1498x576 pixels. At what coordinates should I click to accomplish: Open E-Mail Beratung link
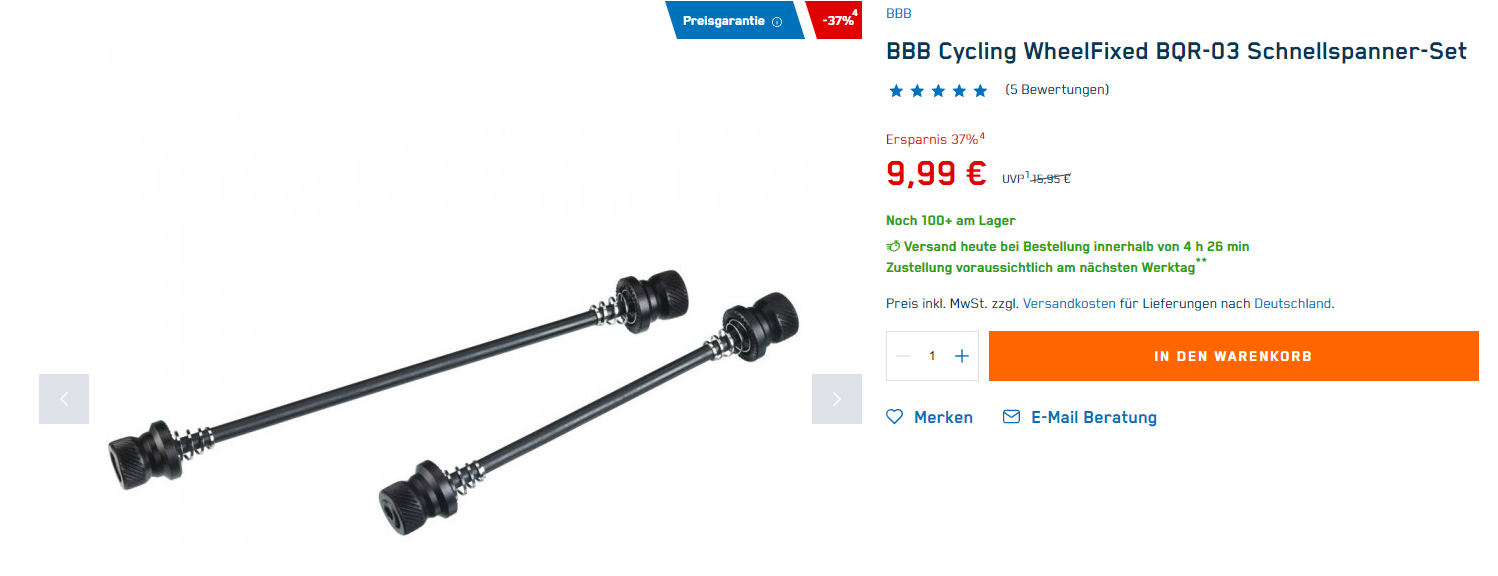coord(1094,417)
